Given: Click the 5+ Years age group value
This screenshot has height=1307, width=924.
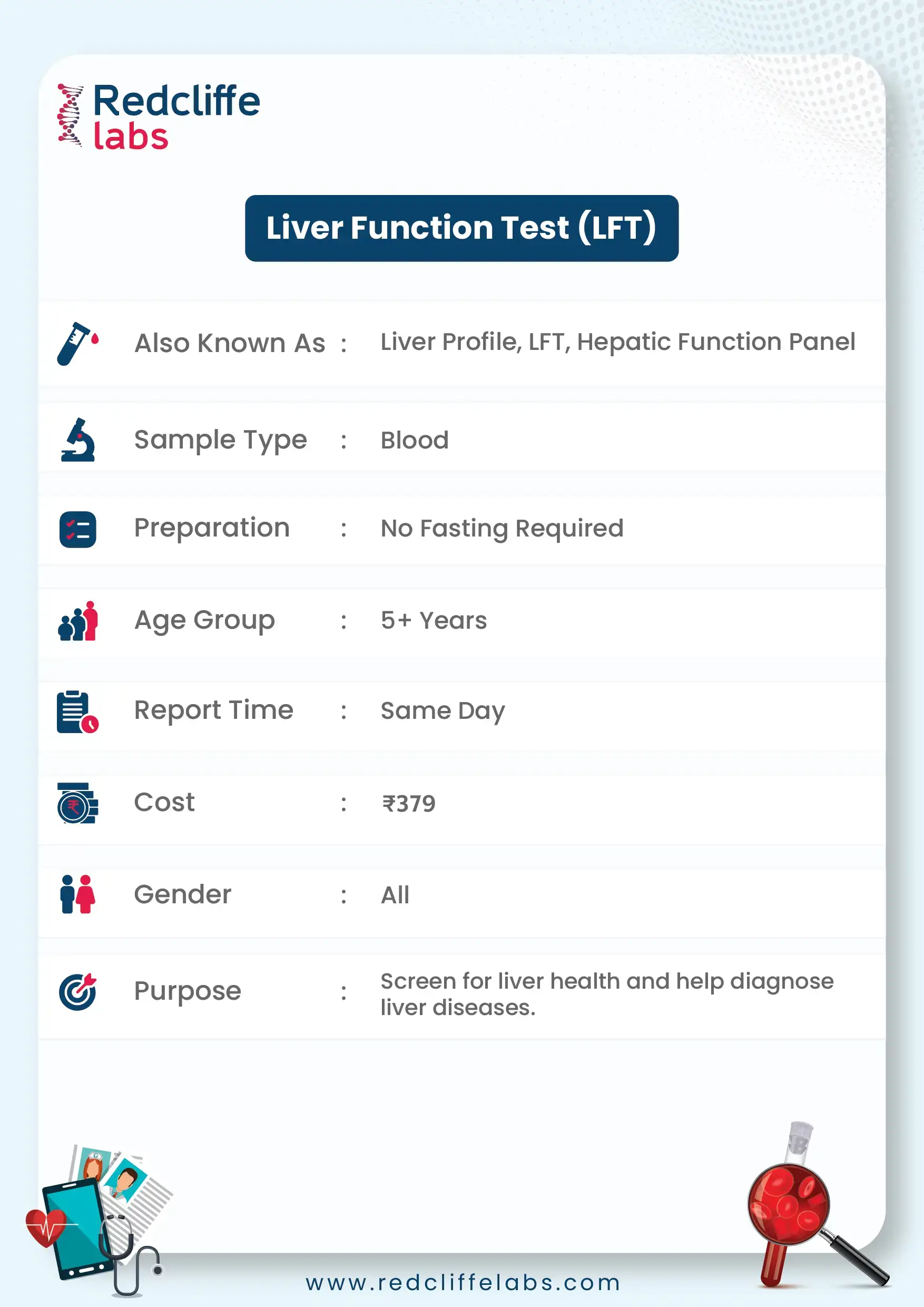Looking at the screenshot, I should pos(434,620).
